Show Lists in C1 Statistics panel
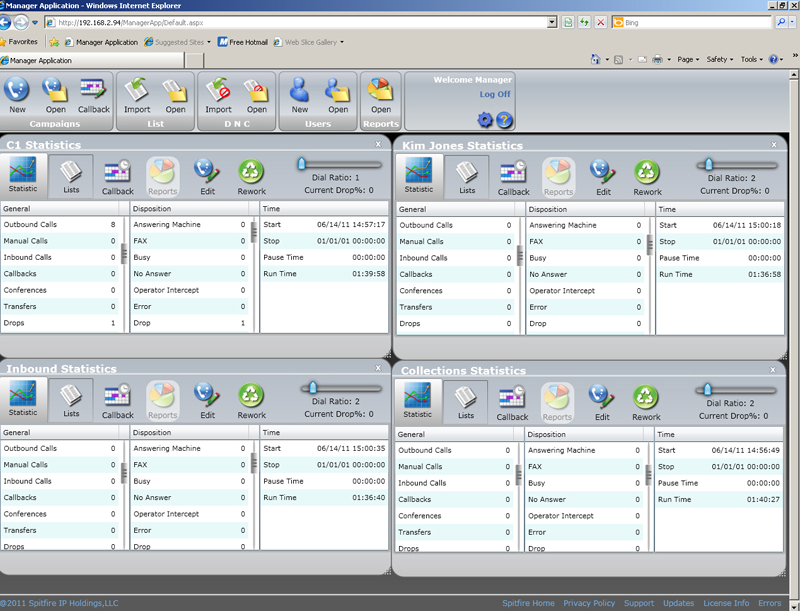 71,176
